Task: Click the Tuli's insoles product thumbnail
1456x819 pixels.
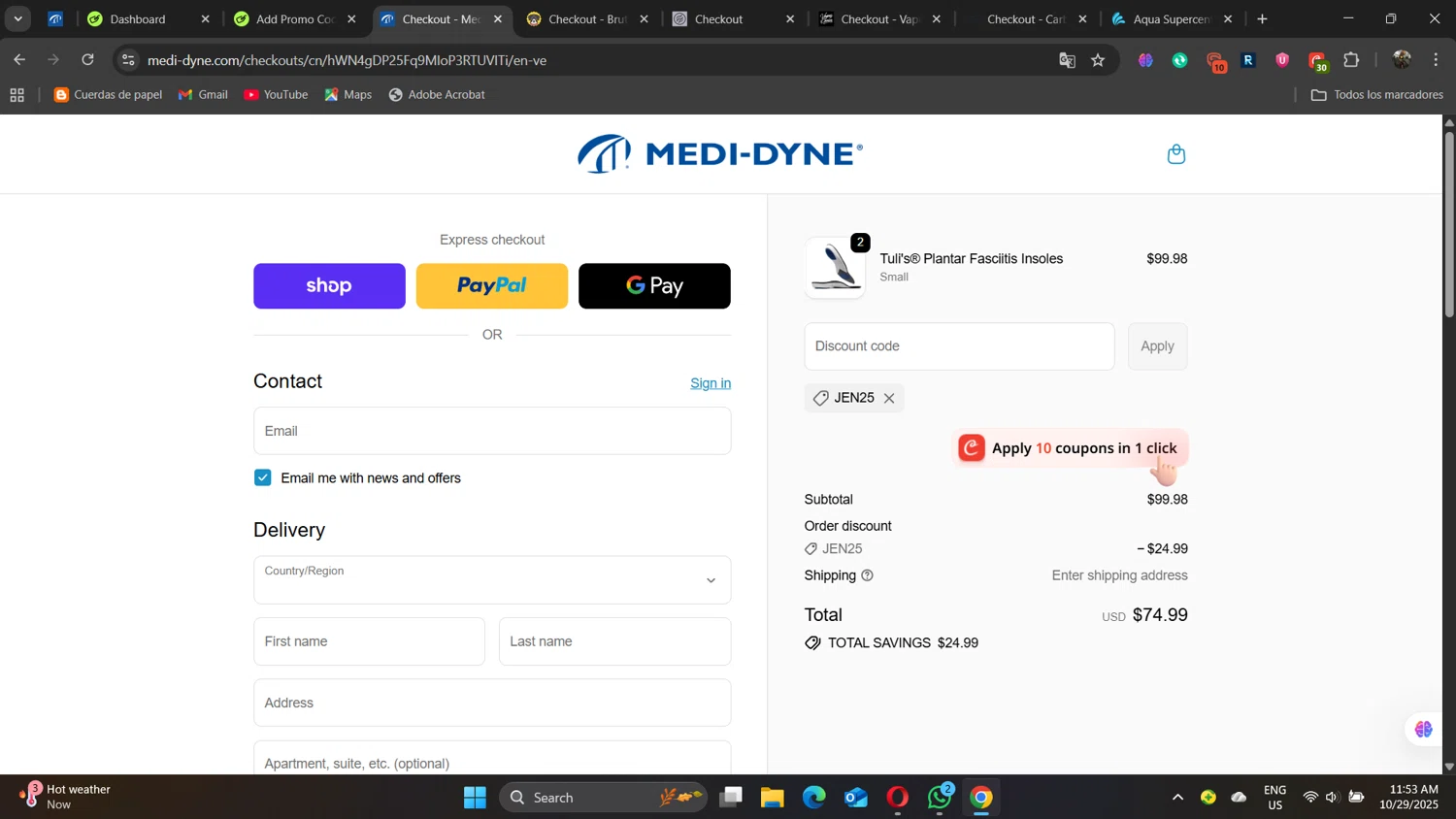Action: click(x=836, y=267)
